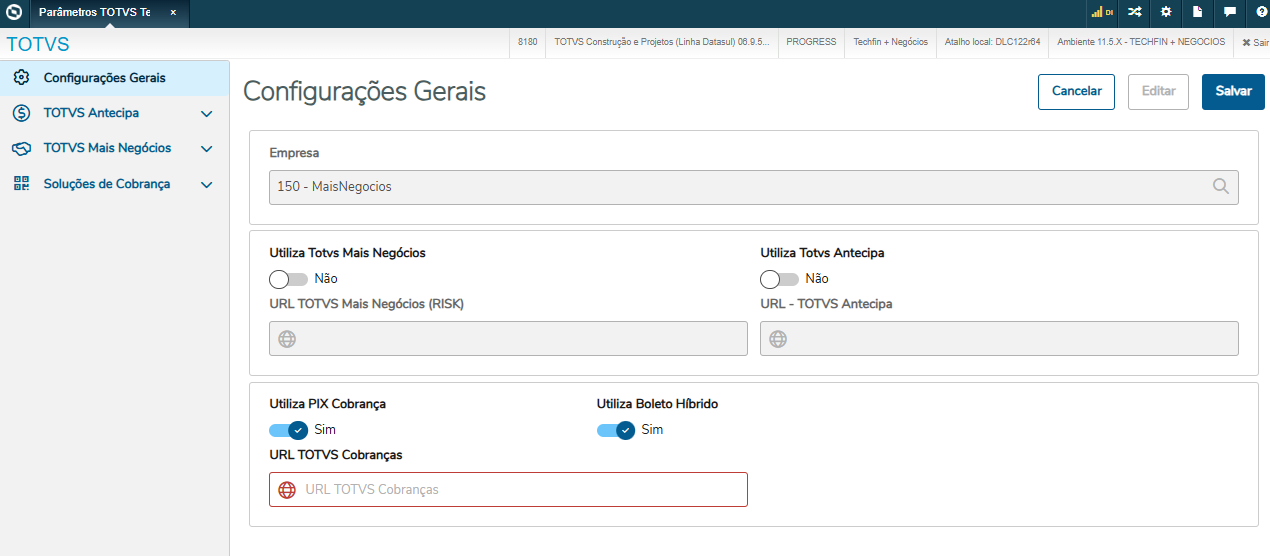Open the chat speech bubble icon

click(1230, 13)
